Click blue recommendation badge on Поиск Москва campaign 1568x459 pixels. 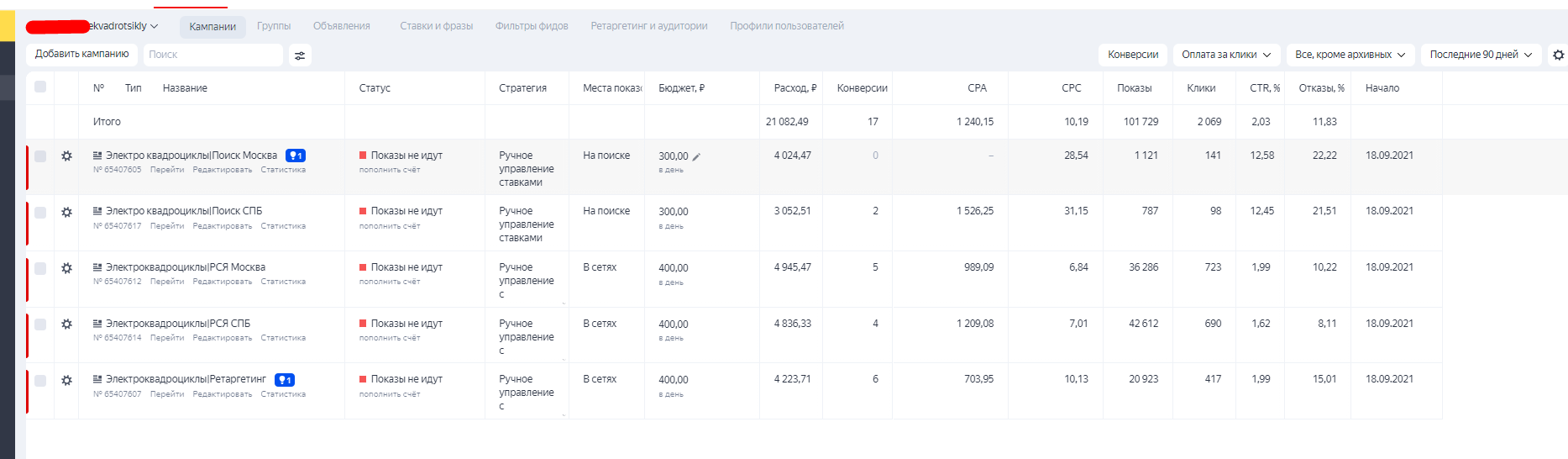[296, 156]
